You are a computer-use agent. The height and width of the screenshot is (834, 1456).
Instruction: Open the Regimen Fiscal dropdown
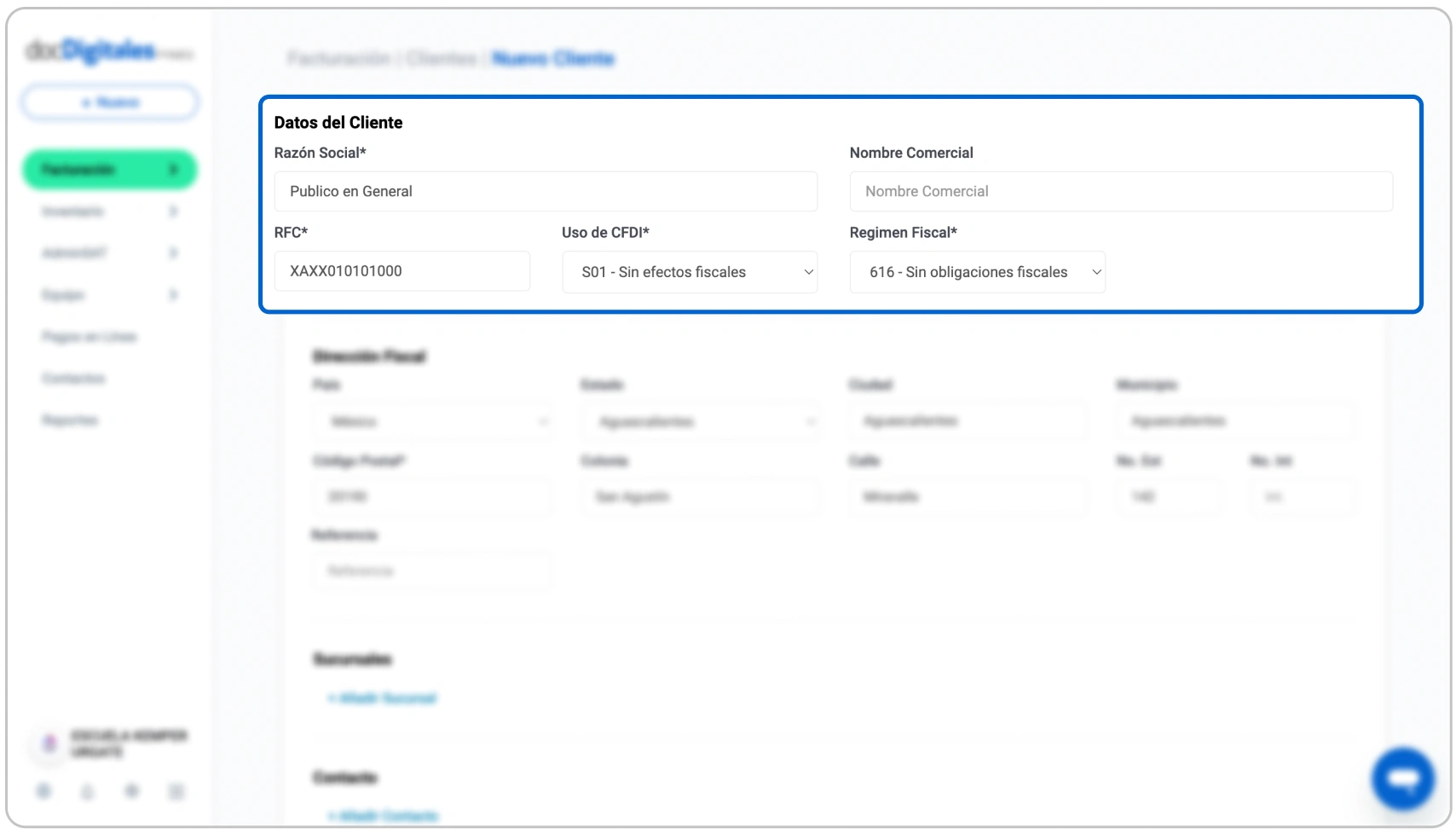977,272
